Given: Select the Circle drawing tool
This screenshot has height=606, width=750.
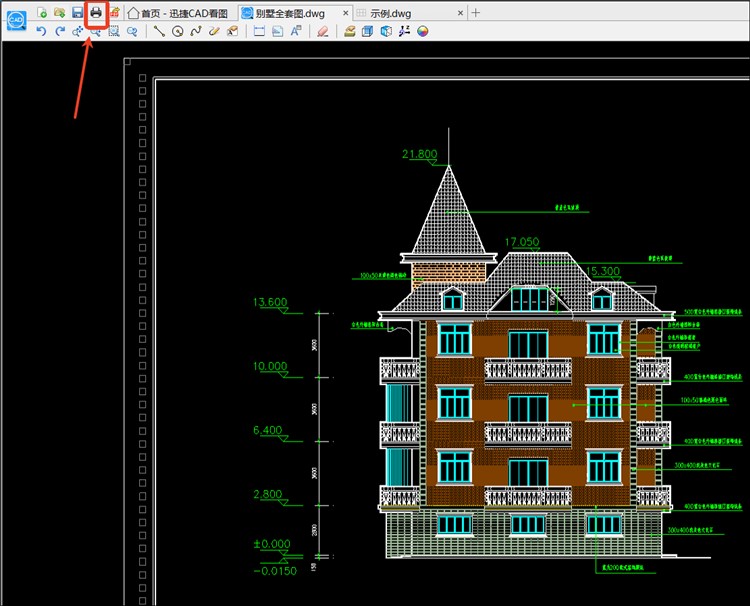Looking at the screenshot, I should (178, 32).
